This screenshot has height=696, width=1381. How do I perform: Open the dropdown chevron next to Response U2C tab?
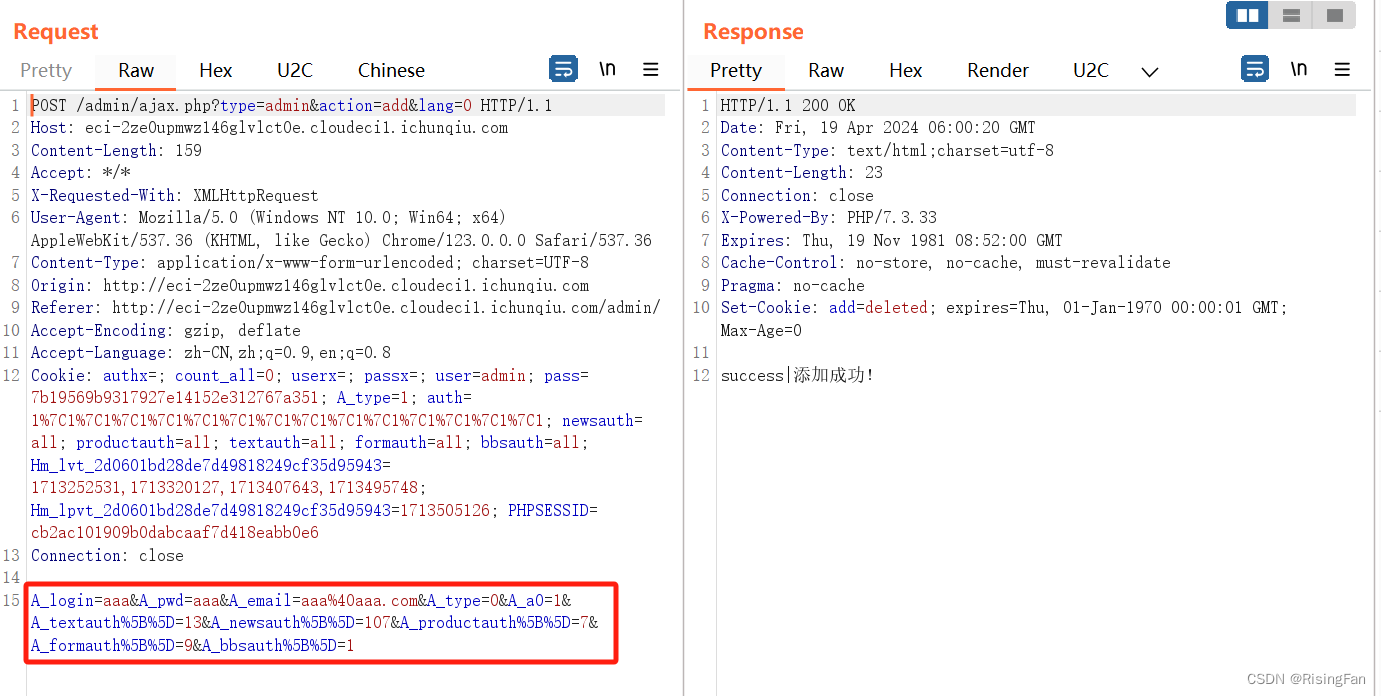pos(1149,71)
